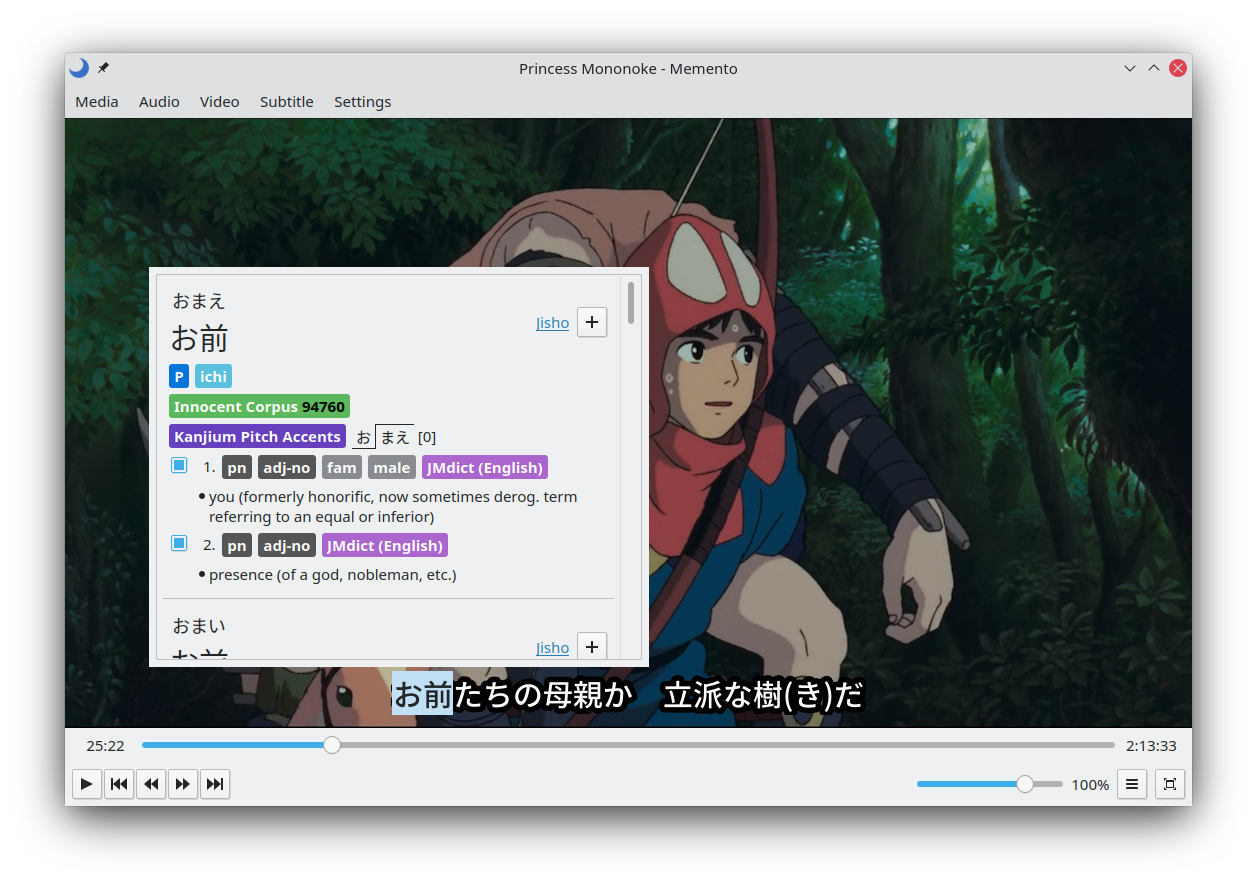The width and height of the screenshot is (1257, 883).
Task: Click the 2:13:33 duration label
Action: [1151, 746]
